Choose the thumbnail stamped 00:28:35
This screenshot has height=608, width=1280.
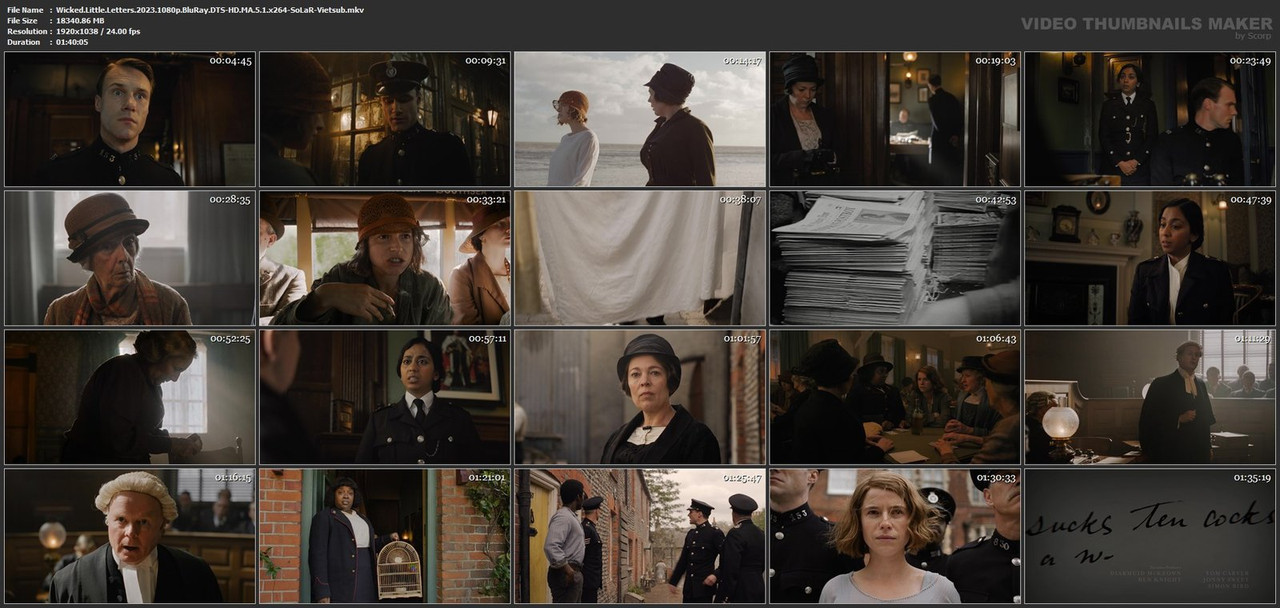point(130,258)
